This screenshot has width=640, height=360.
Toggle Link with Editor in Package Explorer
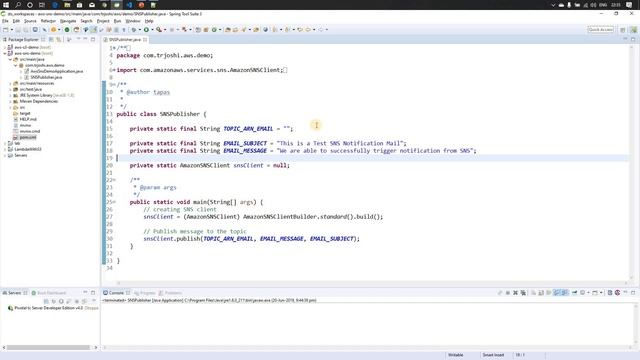point(59,40)
